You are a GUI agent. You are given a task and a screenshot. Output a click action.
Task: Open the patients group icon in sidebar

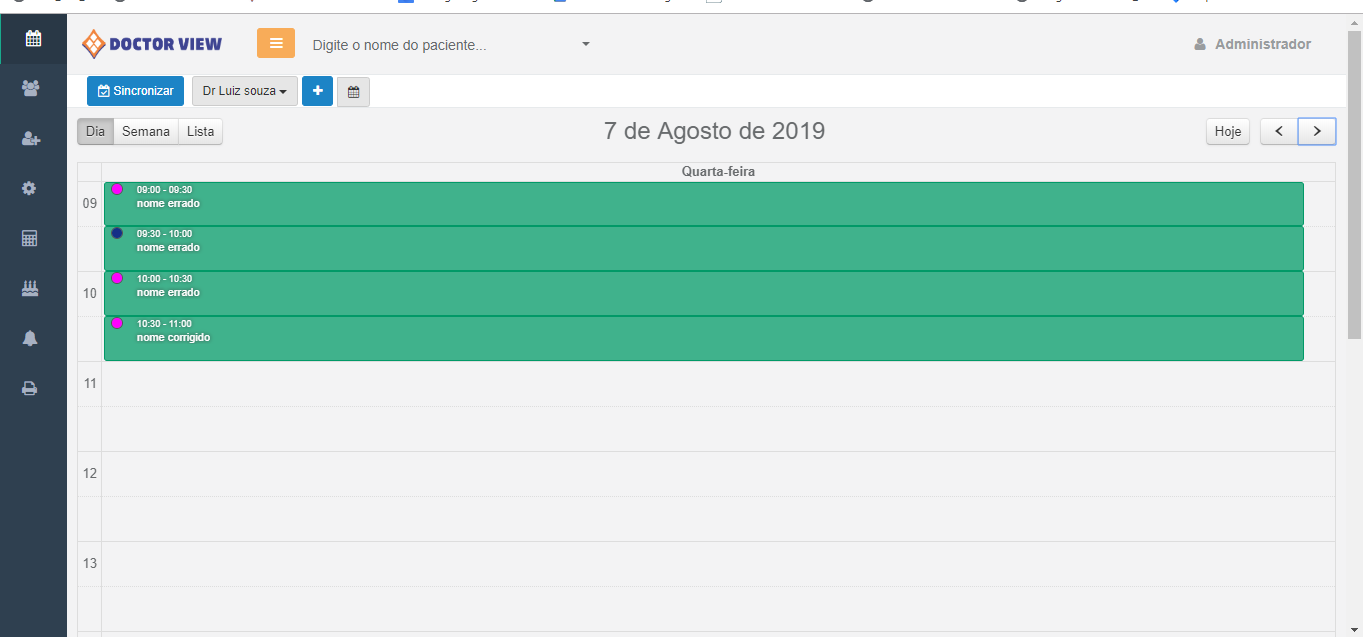tap(31, 88)
